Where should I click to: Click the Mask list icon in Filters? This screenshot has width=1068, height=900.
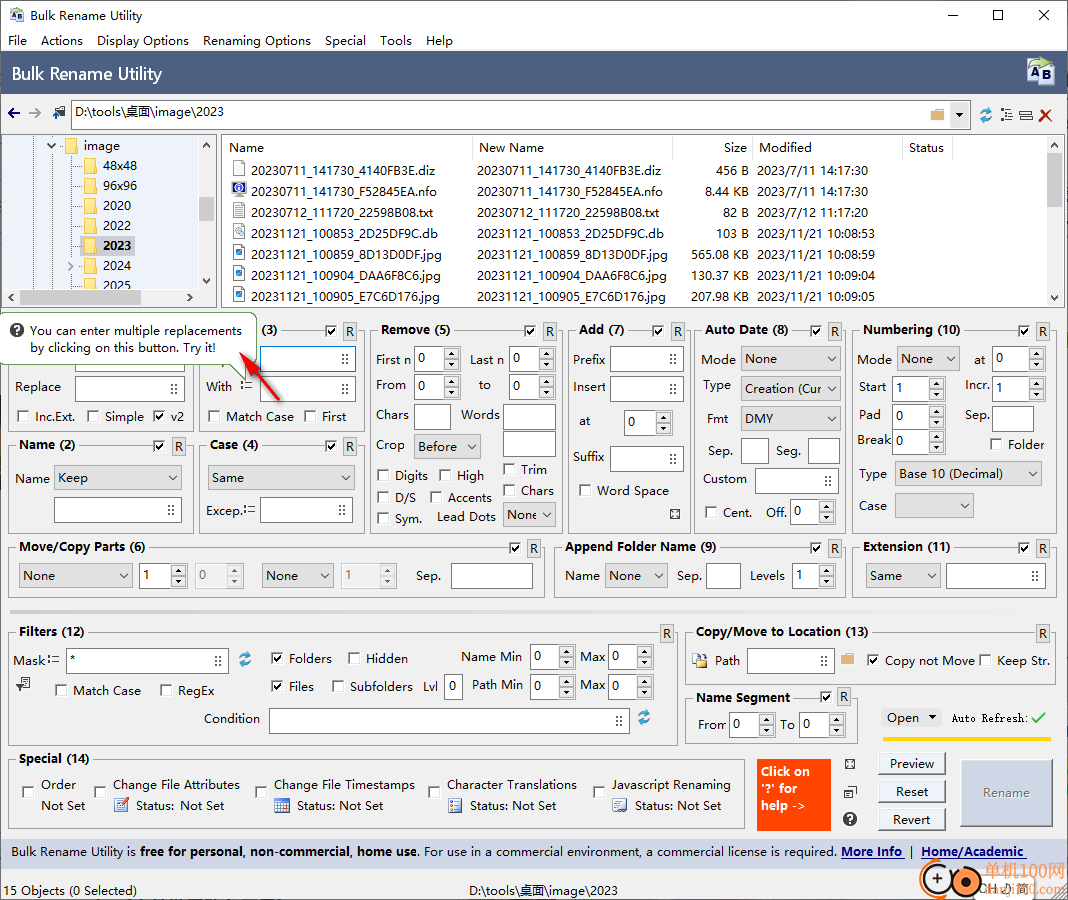(x=53, y=659)
